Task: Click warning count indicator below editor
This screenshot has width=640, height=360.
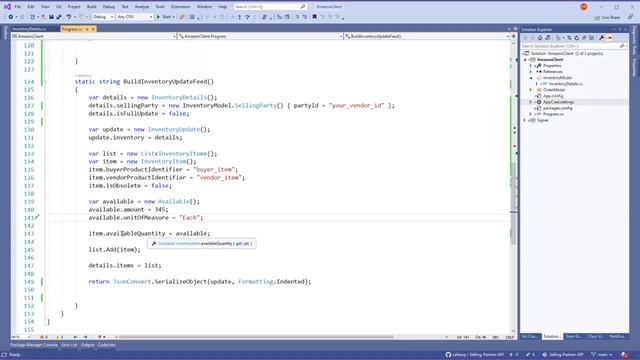Action: pos(59,337)
